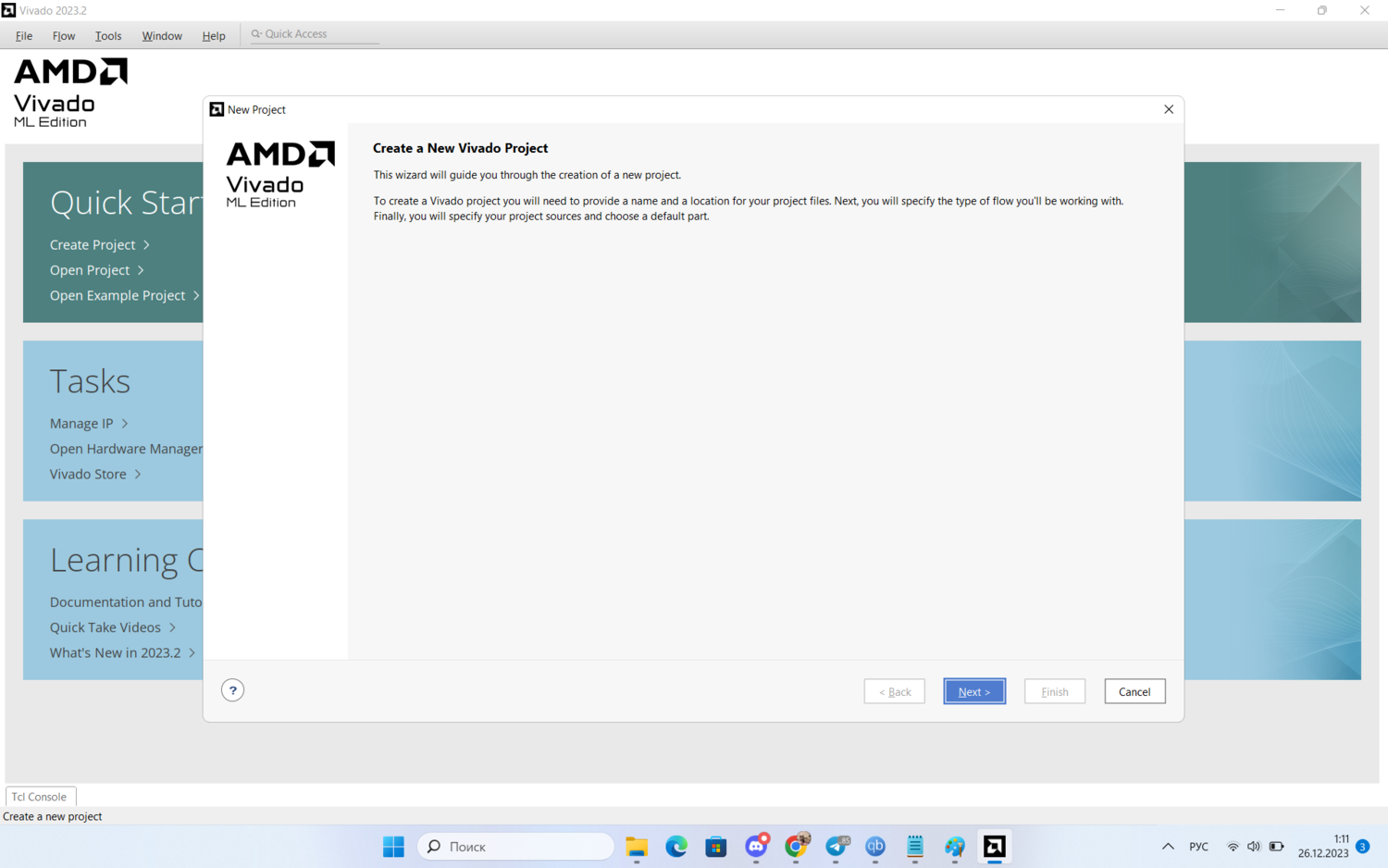Viewport: 1388px width, 868px height.
Task: Switch to the Tcl Console tab
Action: [40, 797]
